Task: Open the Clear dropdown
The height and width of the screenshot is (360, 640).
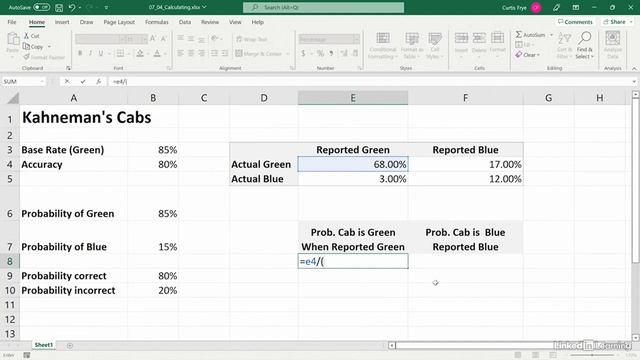Action: pos(528,55)
